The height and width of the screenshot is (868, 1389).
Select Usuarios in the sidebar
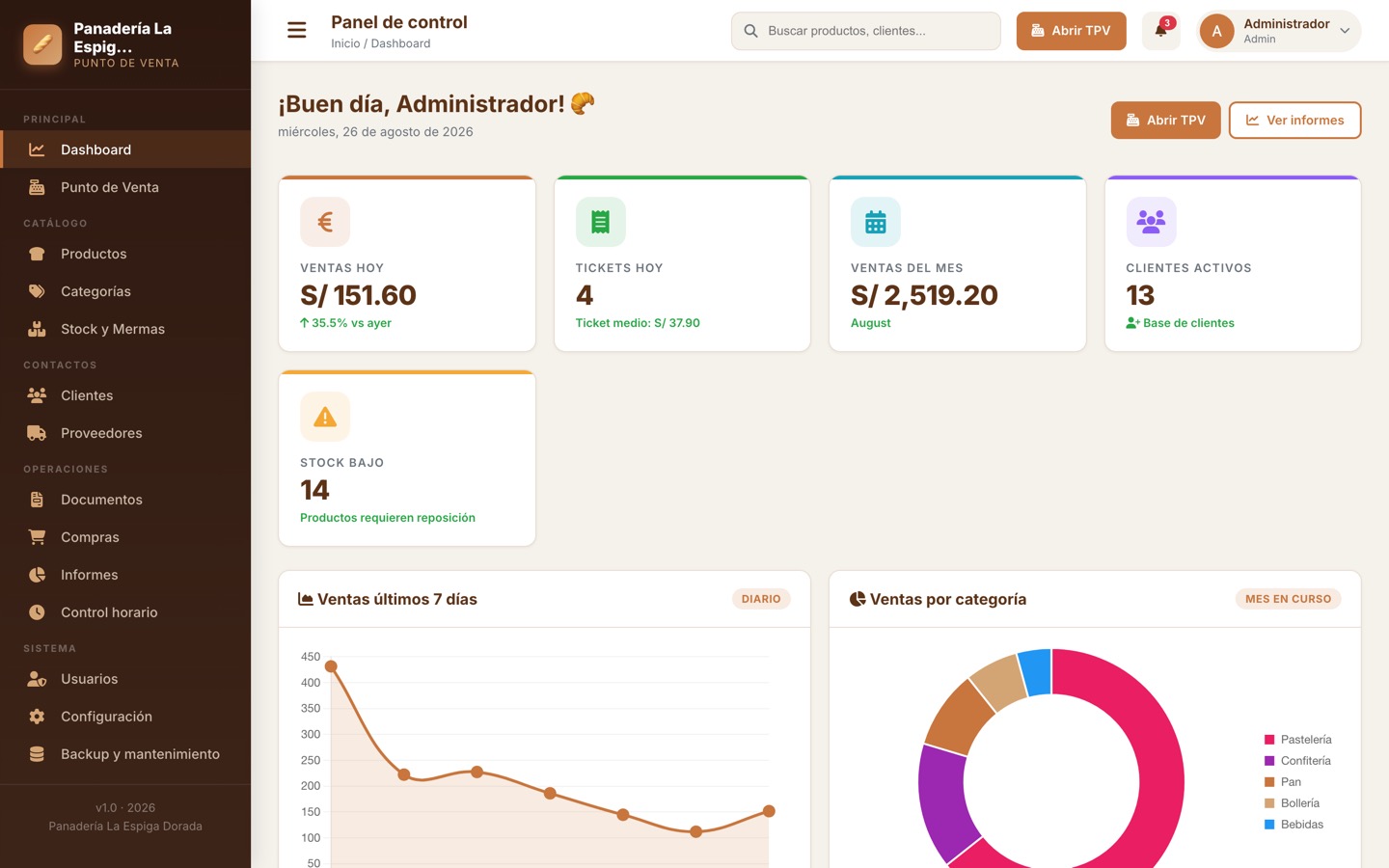click(x=125, y=679)
